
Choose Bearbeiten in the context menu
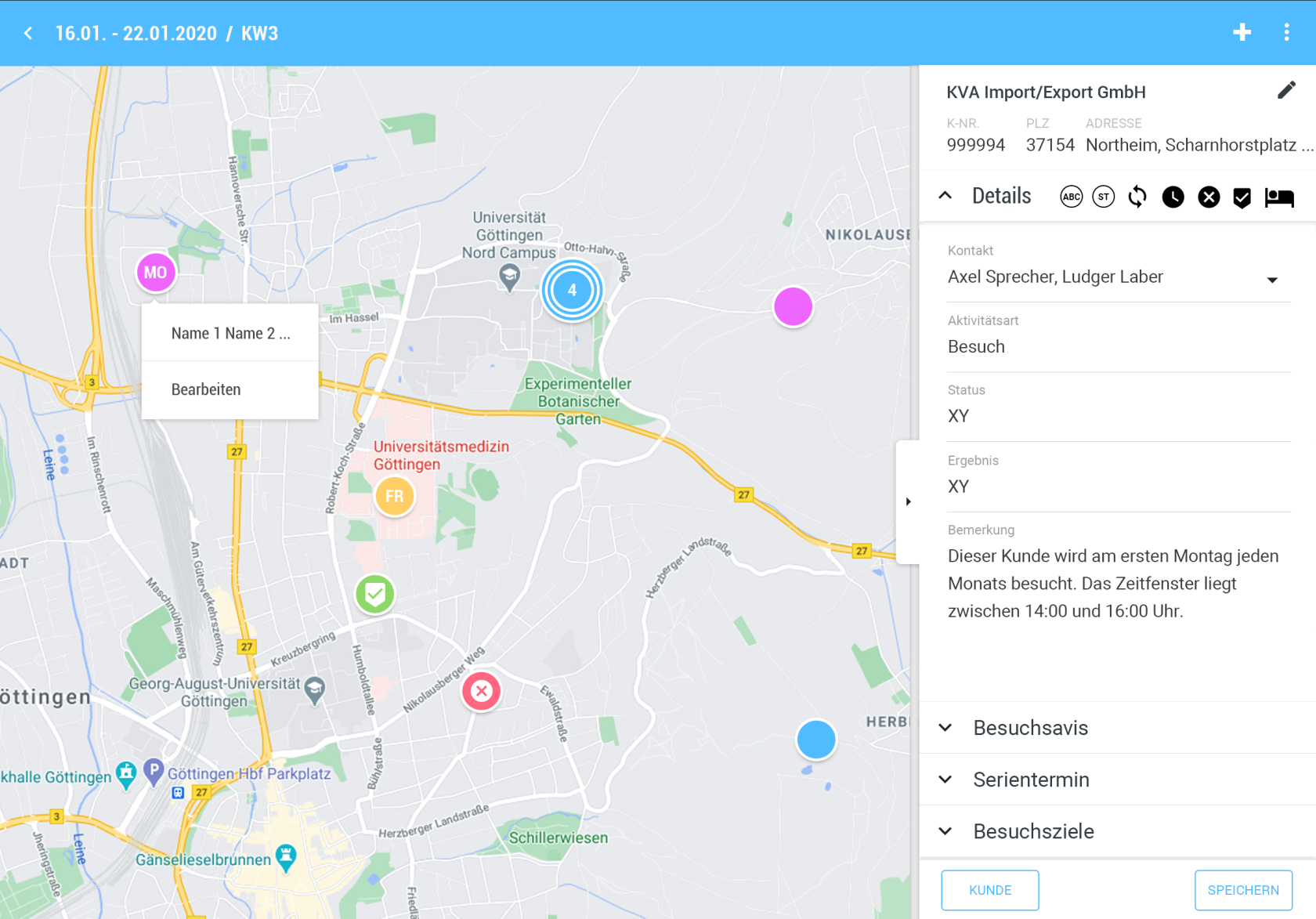230,389
